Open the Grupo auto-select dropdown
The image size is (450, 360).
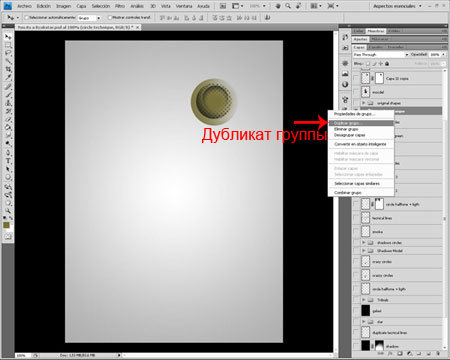pos(89,18)
